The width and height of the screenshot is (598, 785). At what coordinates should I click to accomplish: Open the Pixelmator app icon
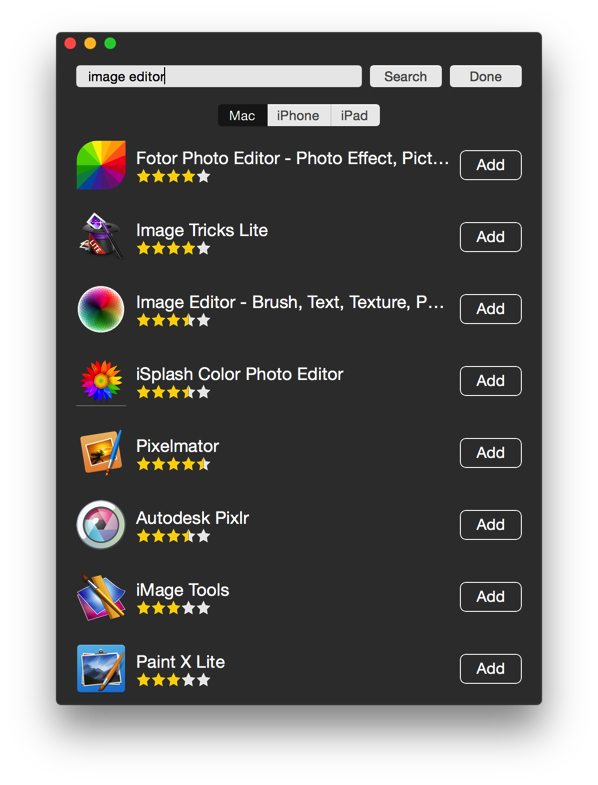pos(101,453)
